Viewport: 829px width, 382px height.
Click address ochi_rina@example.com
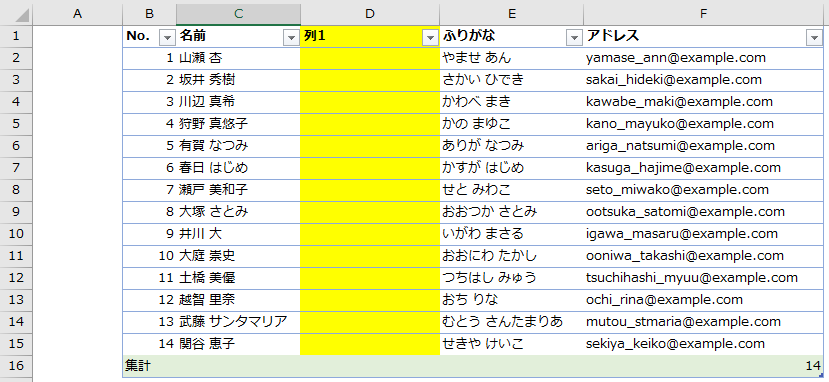coord(703,300)
